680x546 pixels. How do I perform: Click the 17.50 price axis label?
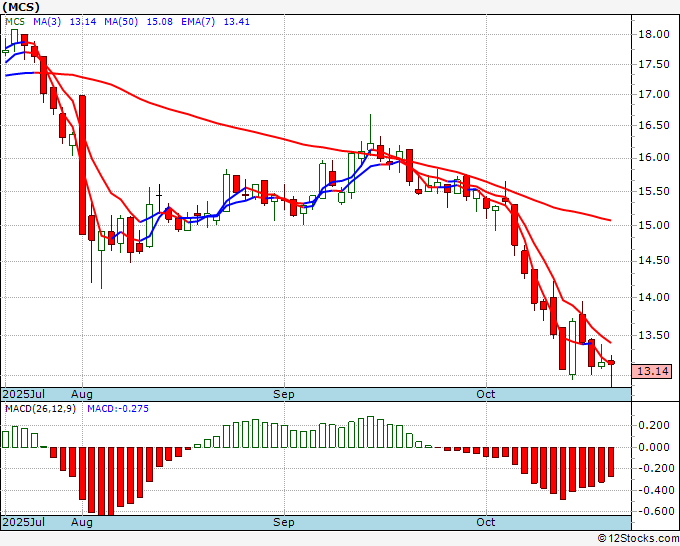point(654,65)
